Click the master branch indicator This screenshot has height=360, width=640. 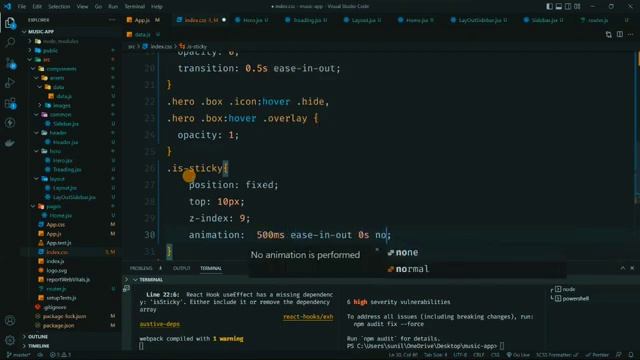[19, 355]
